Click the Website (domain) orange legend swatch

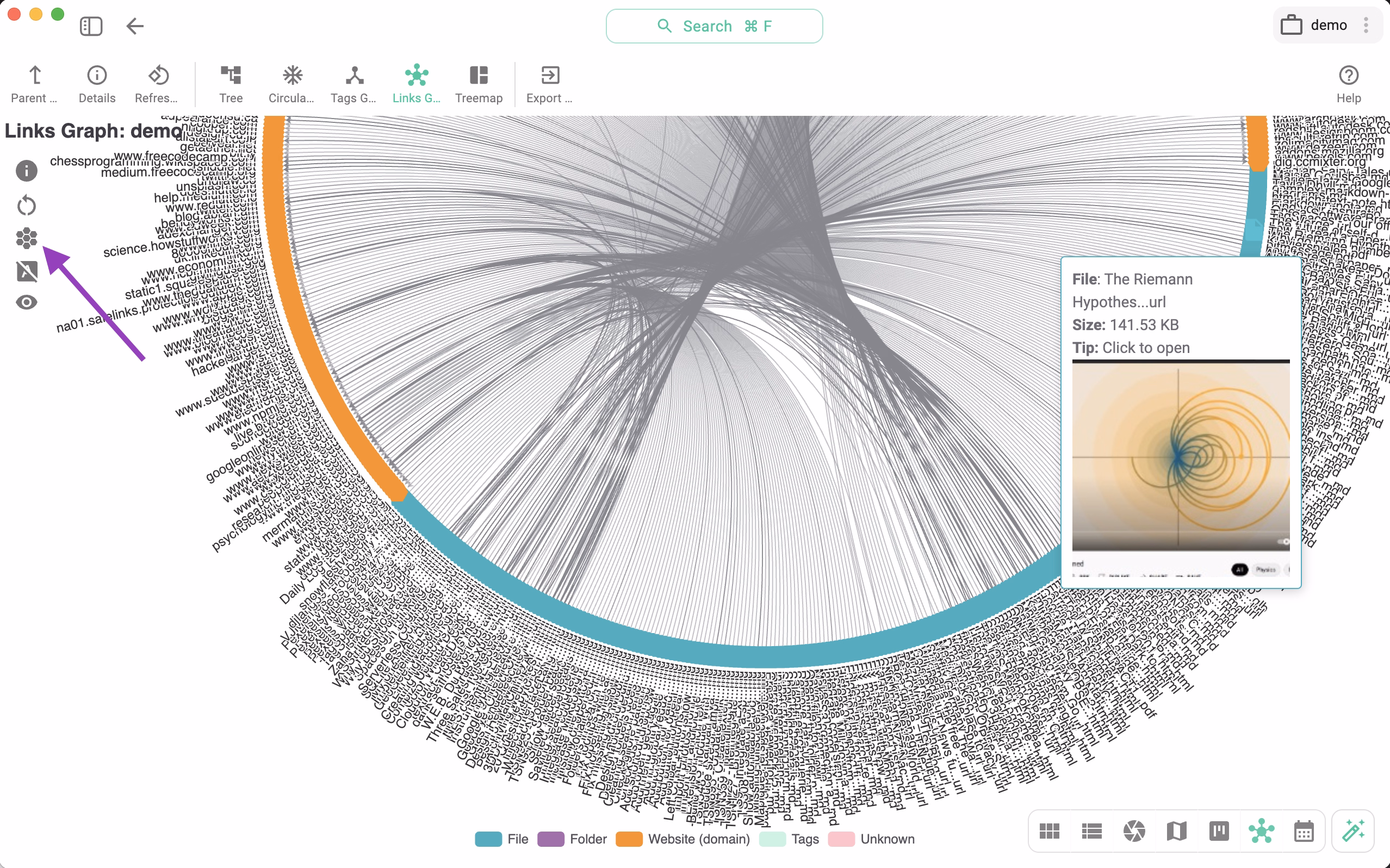630,839
